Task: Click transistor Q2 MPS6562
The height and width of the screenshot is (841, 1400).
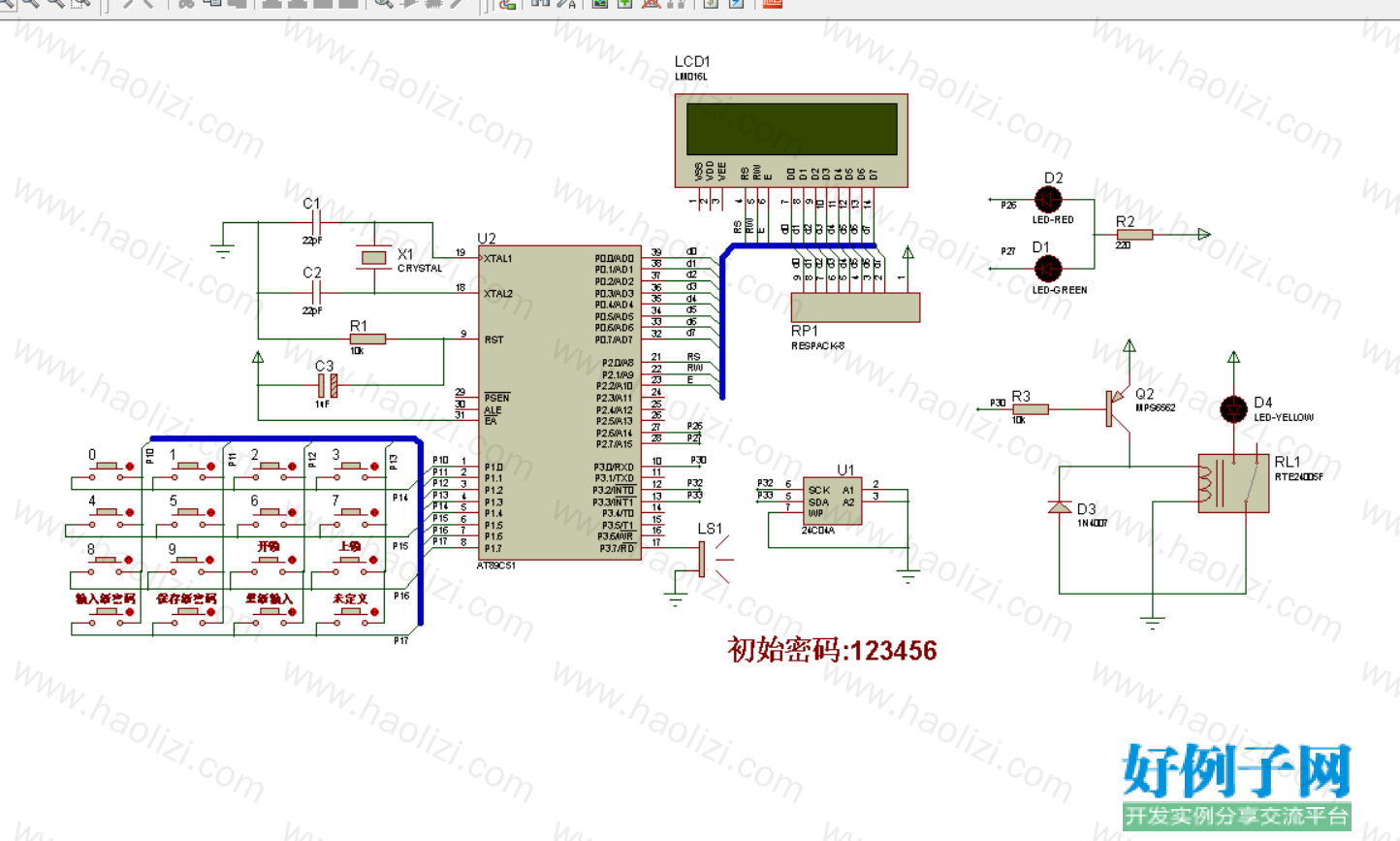Action: tap(1118, 406)
